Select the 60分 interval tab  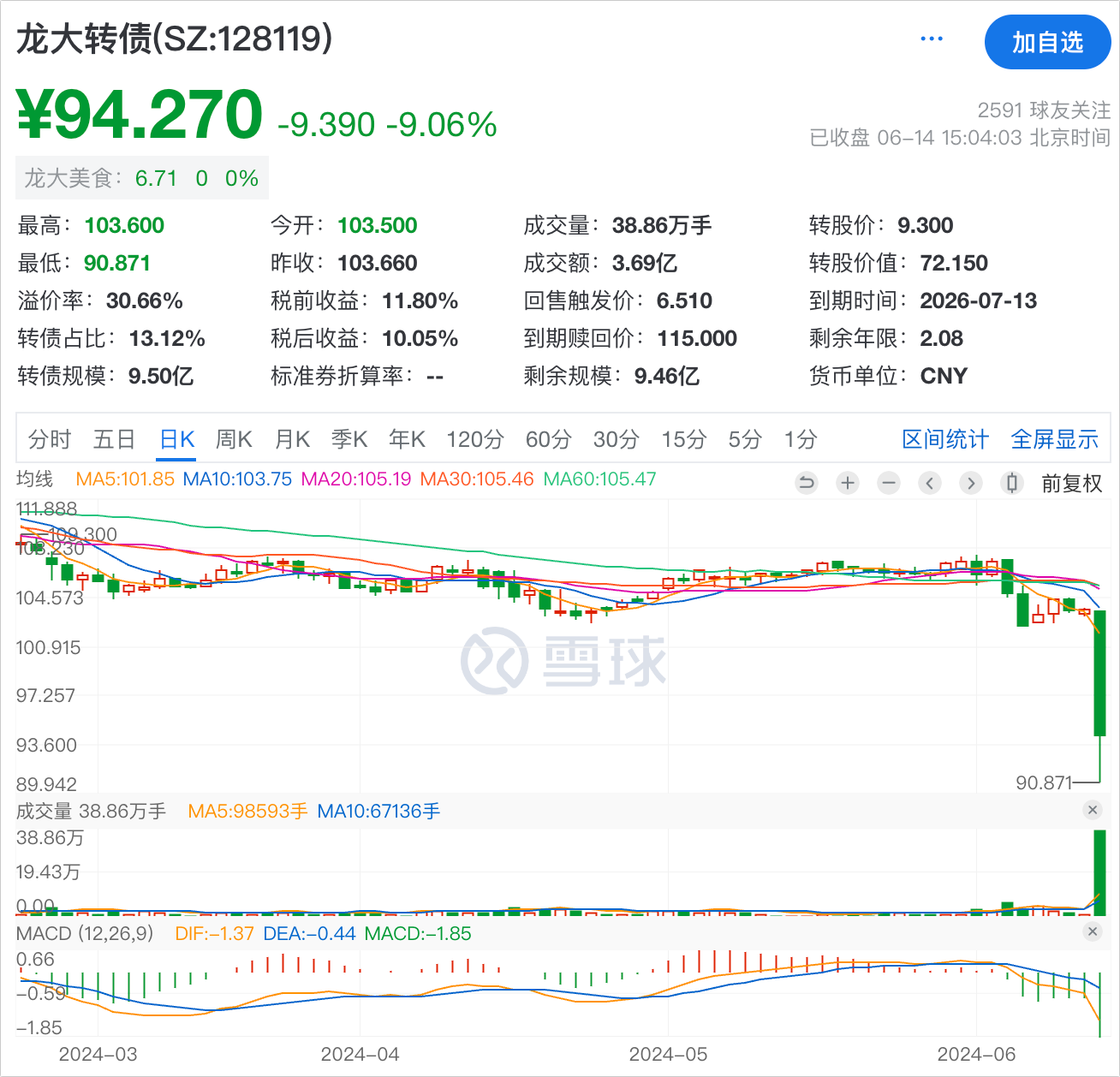click(x=548, y=440)
